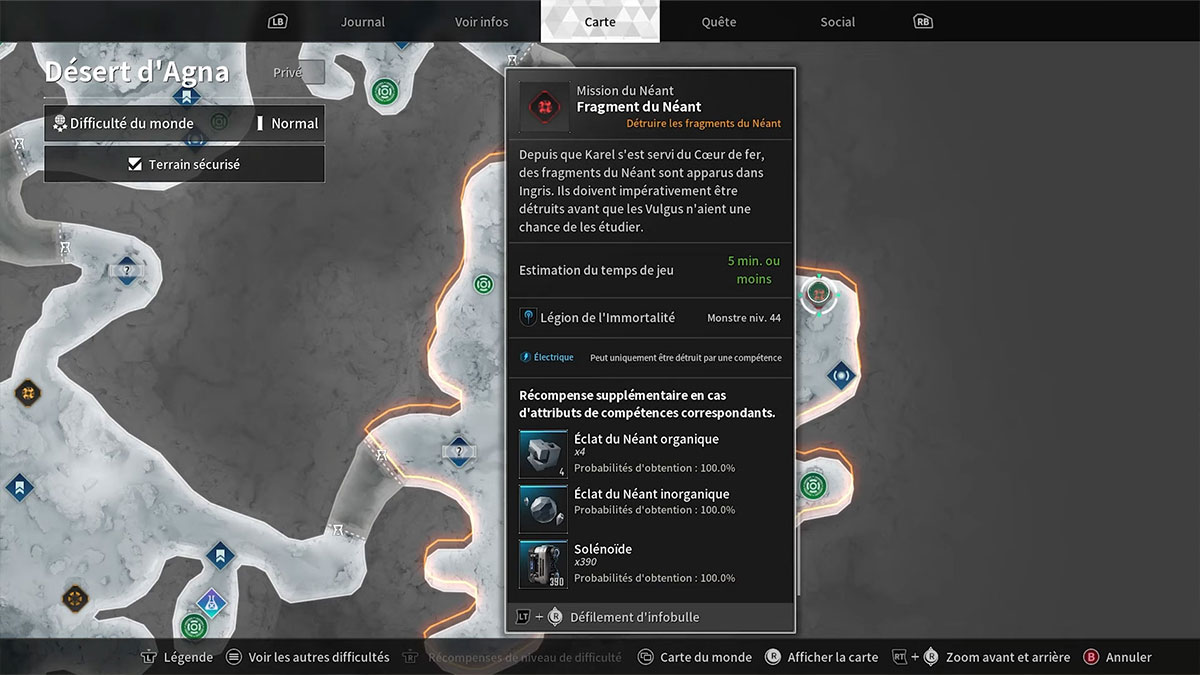The image size is (1200, 675).
Task: Select the highlighted Void fragment map marker
Action: (x=819, y=292)
